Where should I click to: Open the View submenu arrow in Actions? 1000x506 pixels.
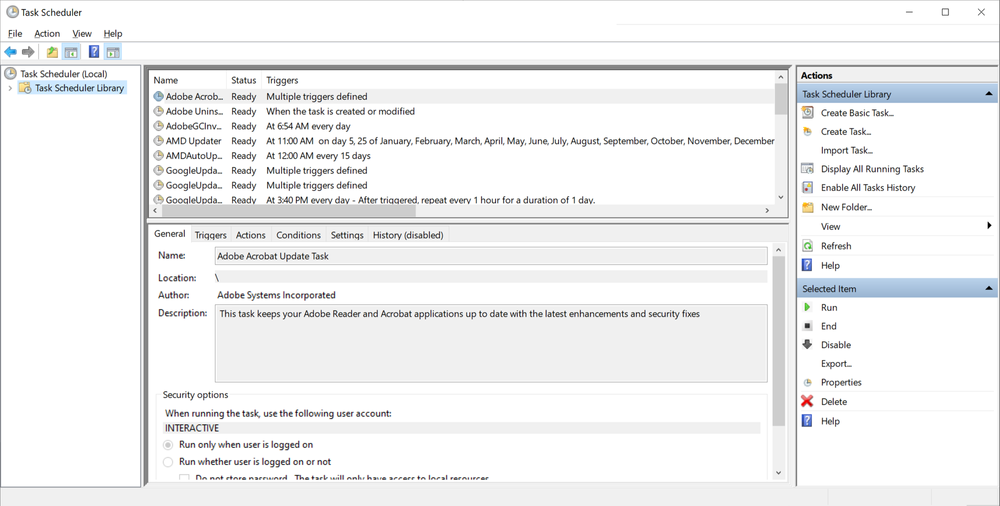pos(989,227)
